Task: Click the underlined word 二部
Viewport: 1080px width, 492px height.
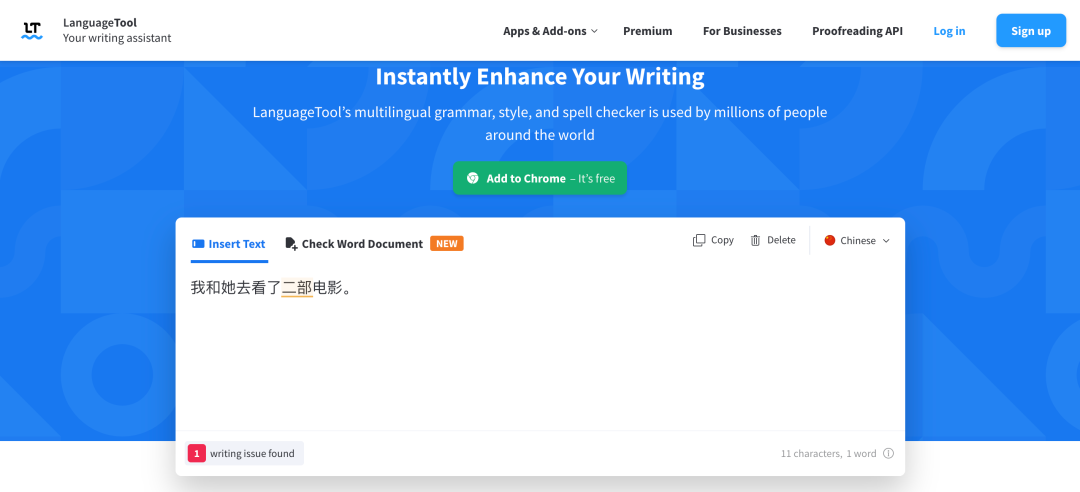Action: [x=297, y=288]
